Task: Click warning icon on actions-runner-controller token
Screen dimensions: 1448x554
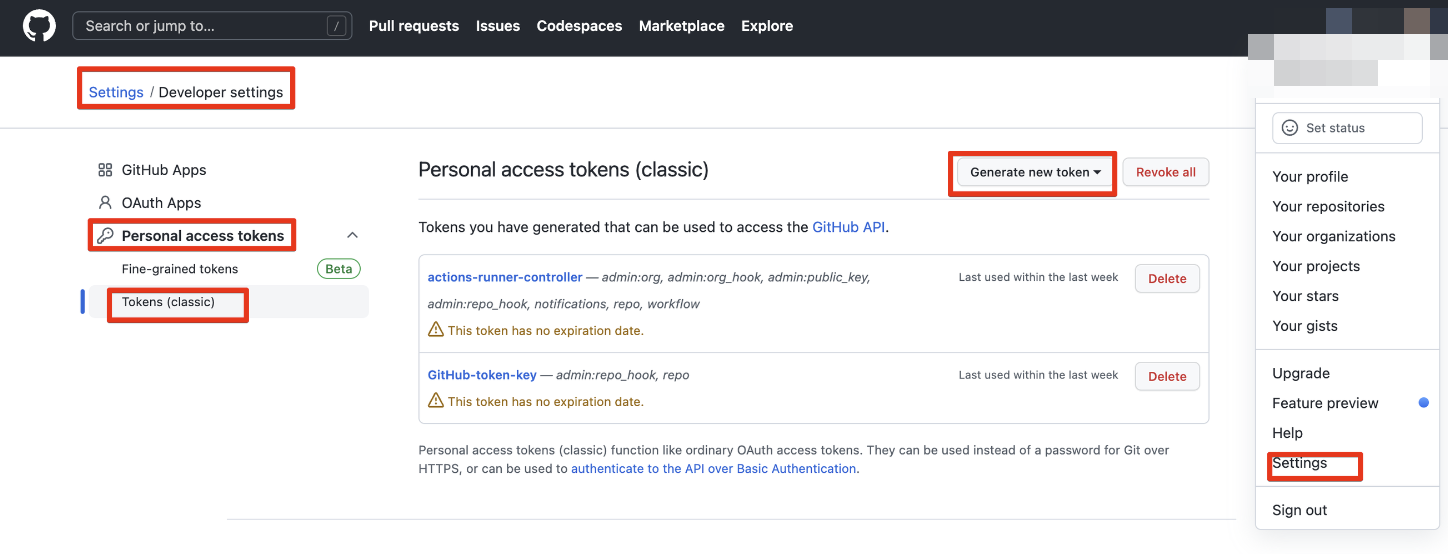Action: [436, 329]
